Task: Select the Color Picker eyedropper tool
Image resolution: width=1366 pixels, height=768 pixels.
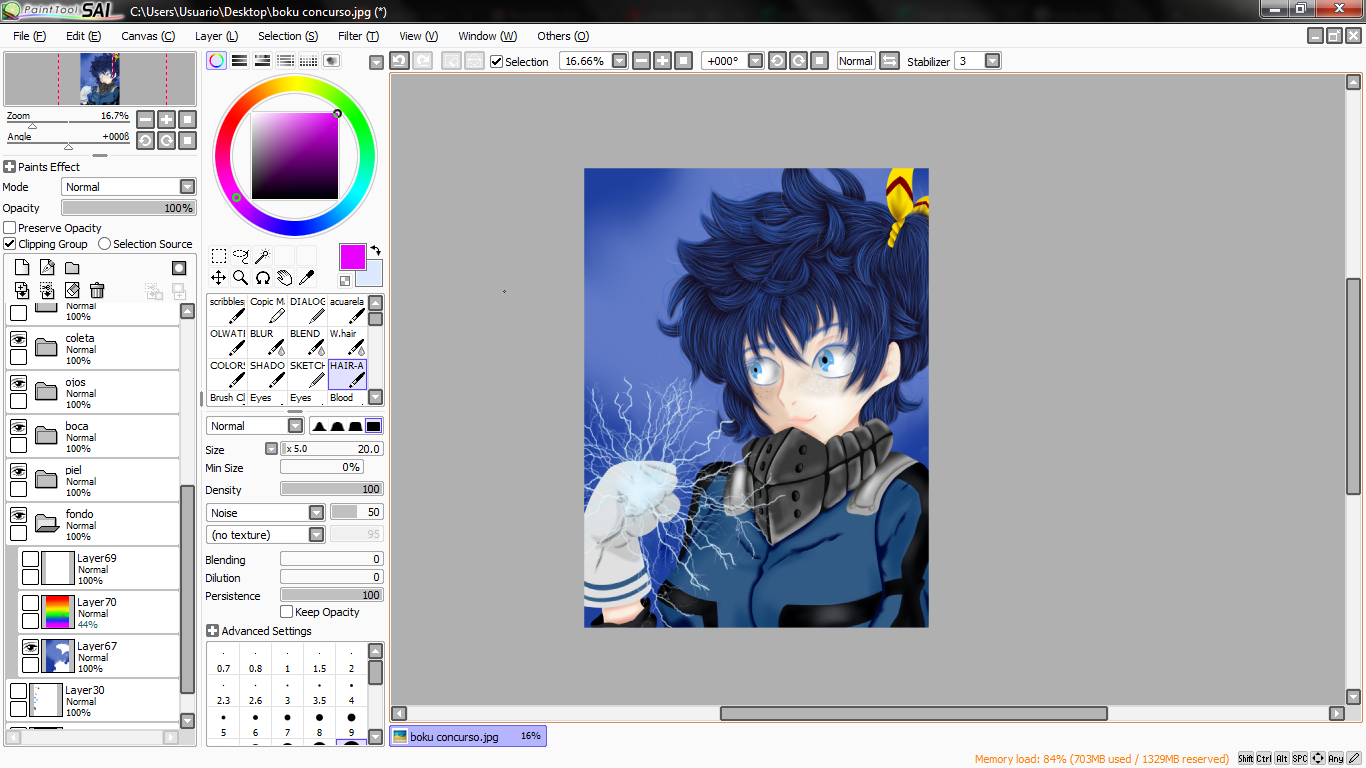Action: pos(307,278)
